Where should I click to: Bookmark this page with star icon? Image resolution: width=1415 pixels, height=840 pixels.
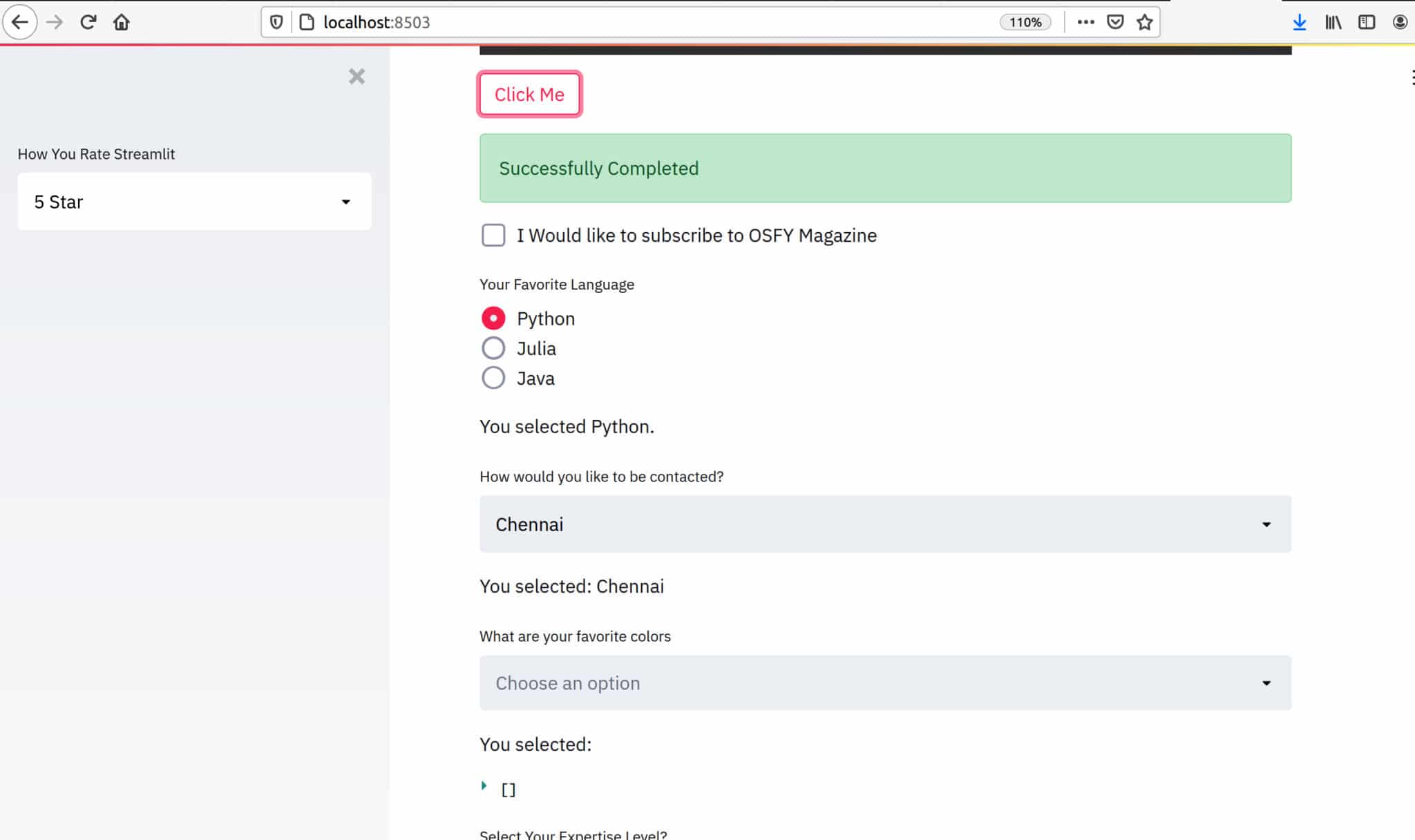tap(1145, 22)
